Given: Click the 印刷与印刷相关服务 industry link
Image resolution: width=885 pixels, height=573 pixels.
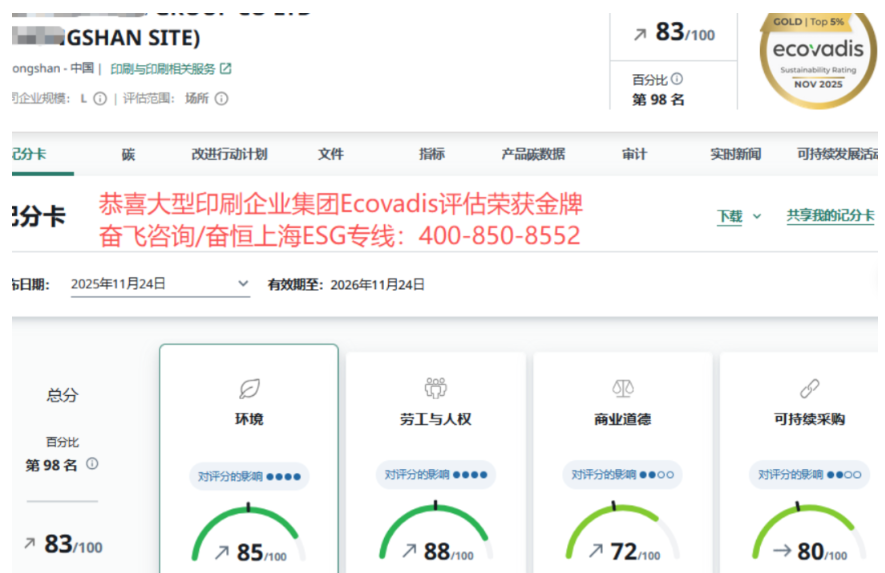Looking at the screenshot, I should point(163,69).
